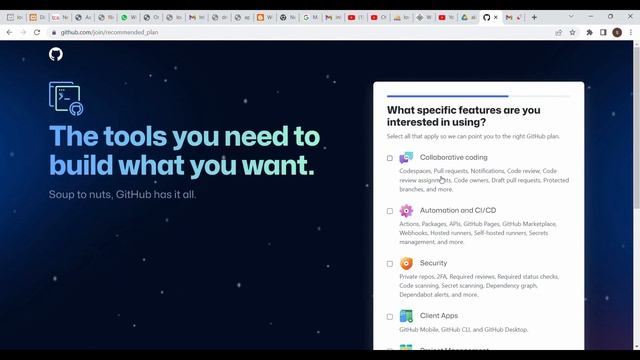Click the 'Actions, Packages, APIs' description text
Viewport: 640px width, 360px height.
point(478,233)
